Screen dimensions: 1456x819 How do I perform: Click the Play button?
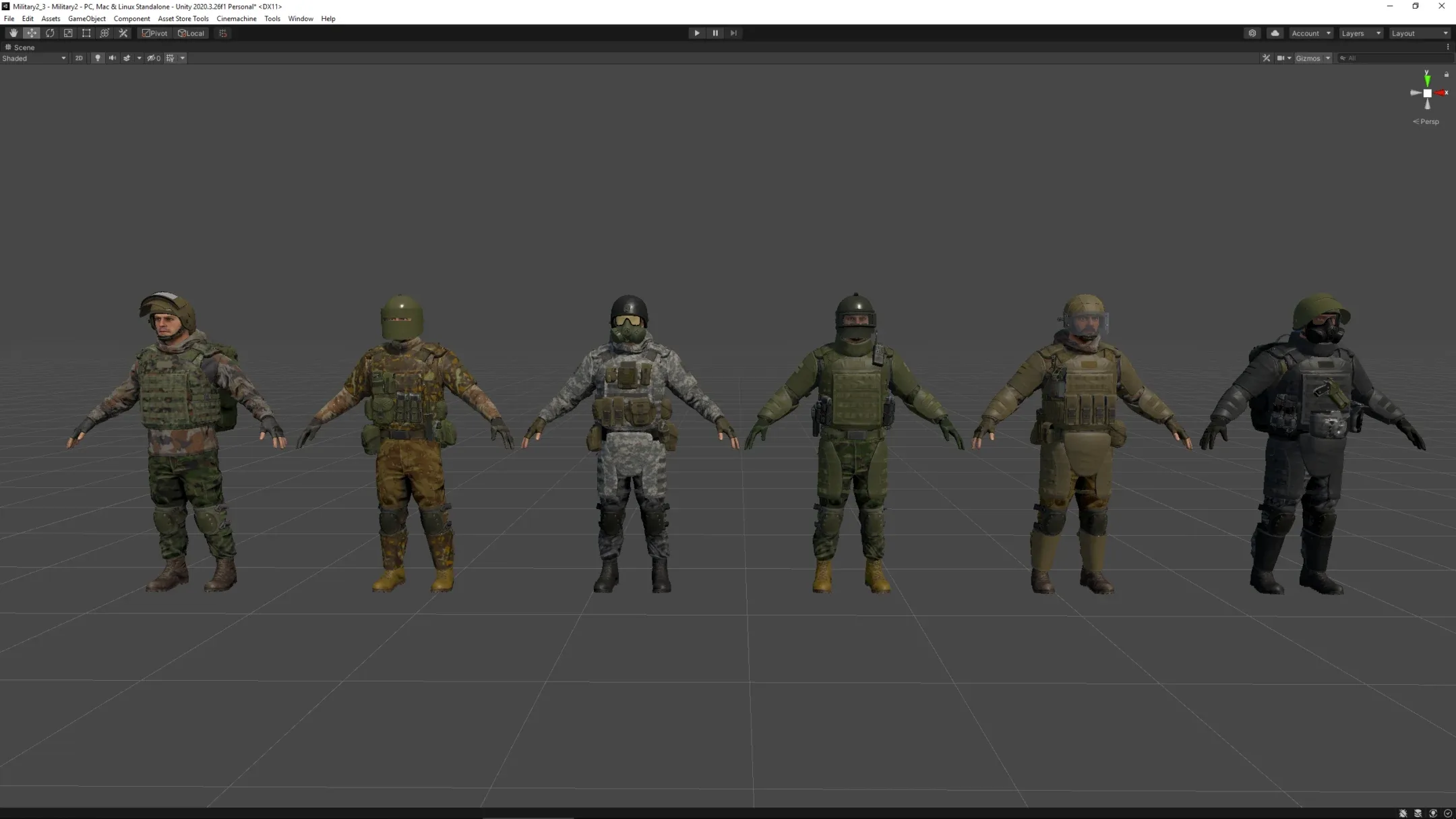click(696, 33)
